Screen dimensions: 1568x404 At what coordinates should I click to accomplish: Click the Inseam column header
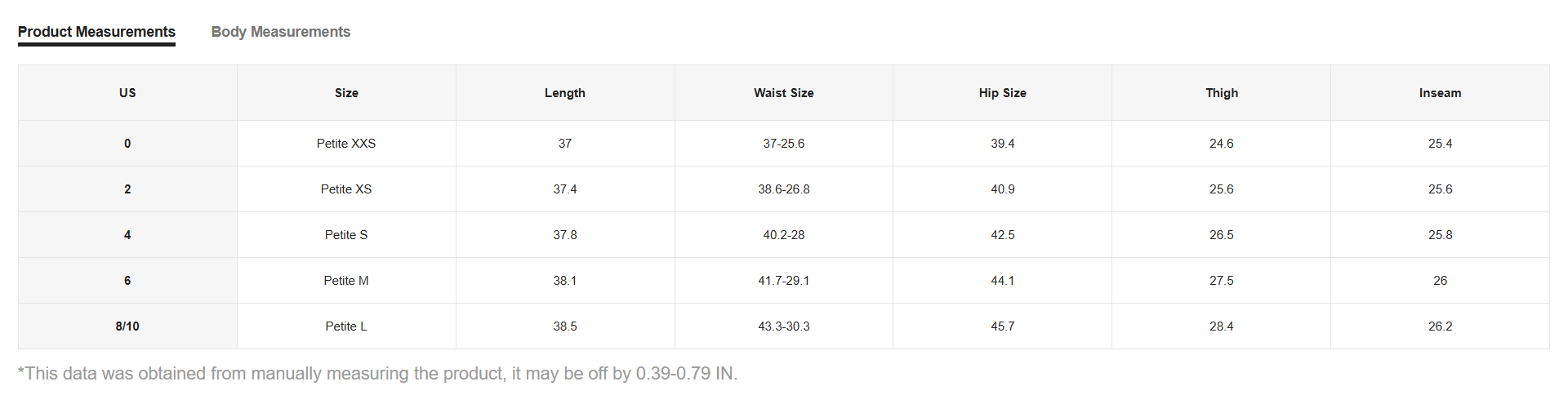pos(1441,93)
